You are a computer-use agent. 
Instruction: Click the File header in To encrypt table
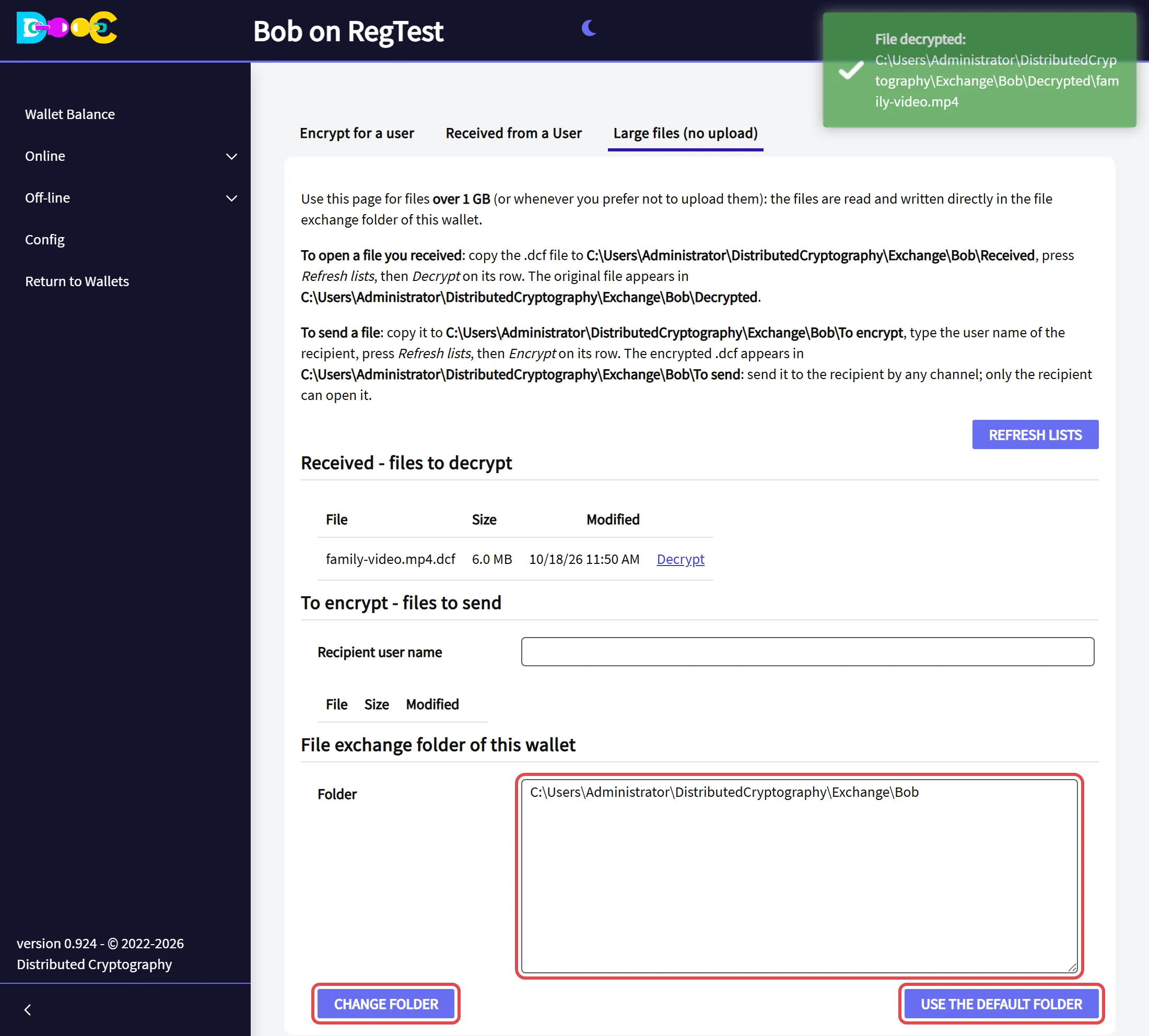[x=336, y=705]
